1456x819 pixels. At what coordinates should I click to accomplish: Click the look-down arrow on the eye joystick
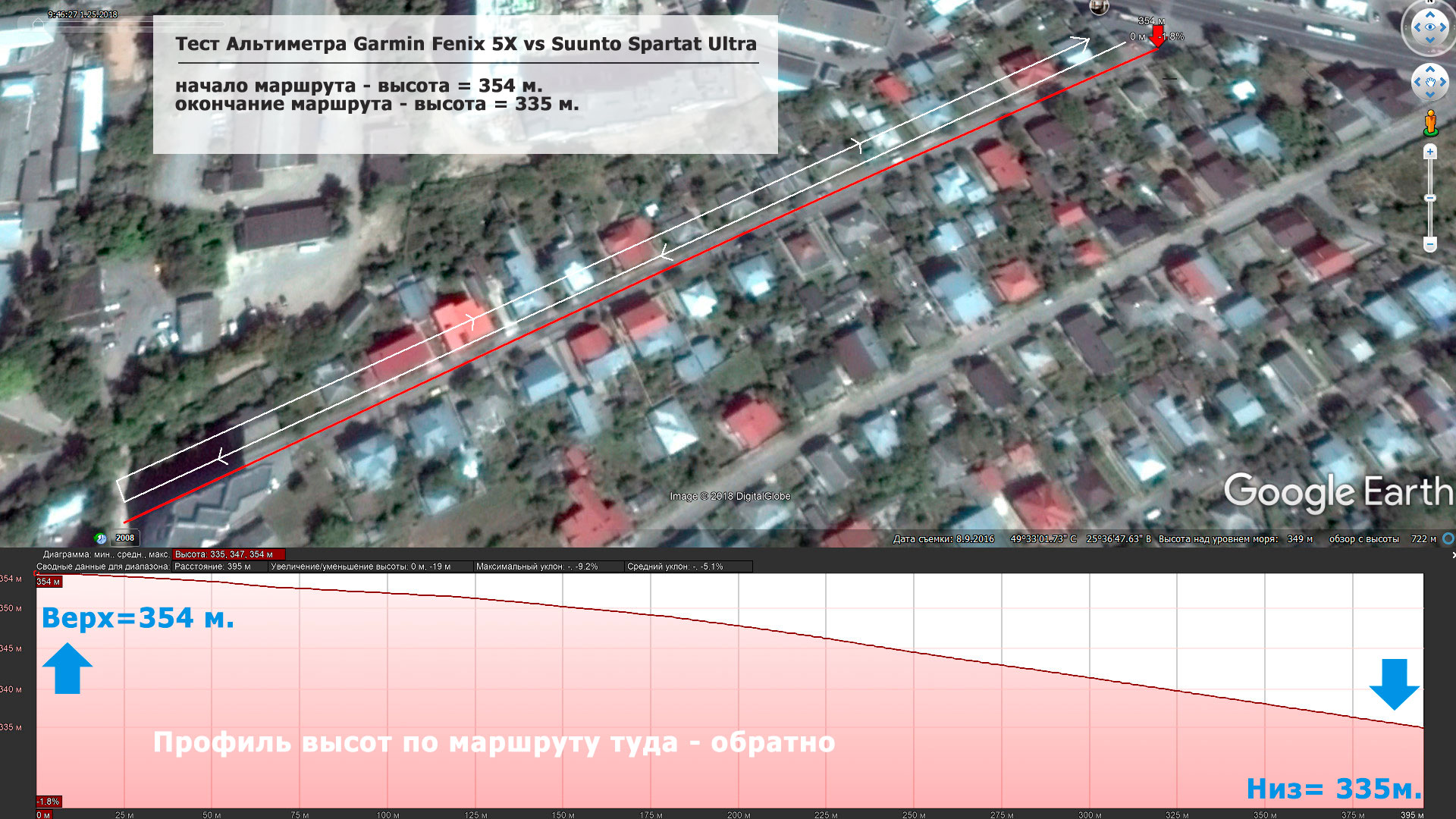1430,41
